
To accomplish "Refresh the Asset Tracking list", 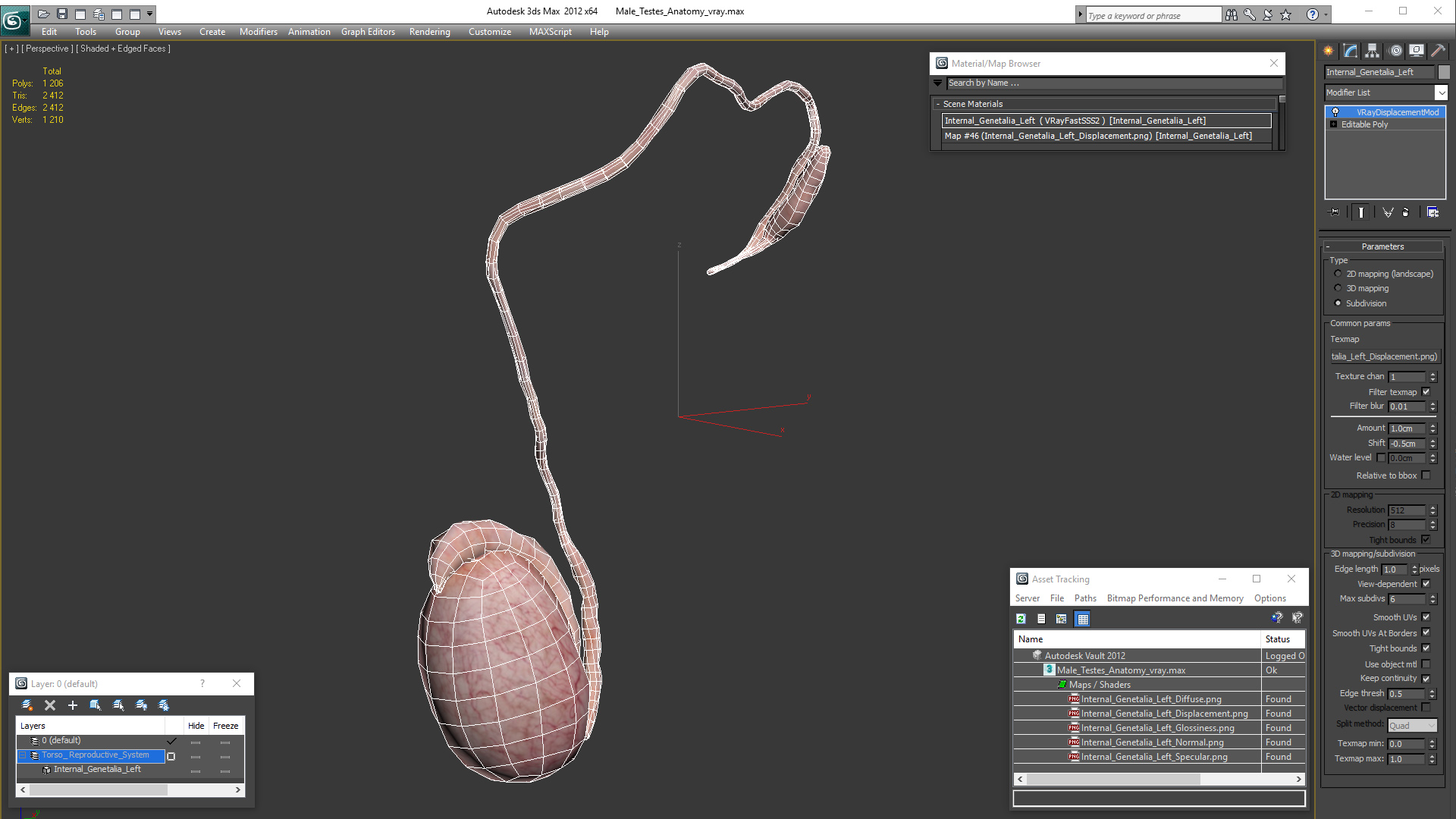I will [x=1021, y=619].
